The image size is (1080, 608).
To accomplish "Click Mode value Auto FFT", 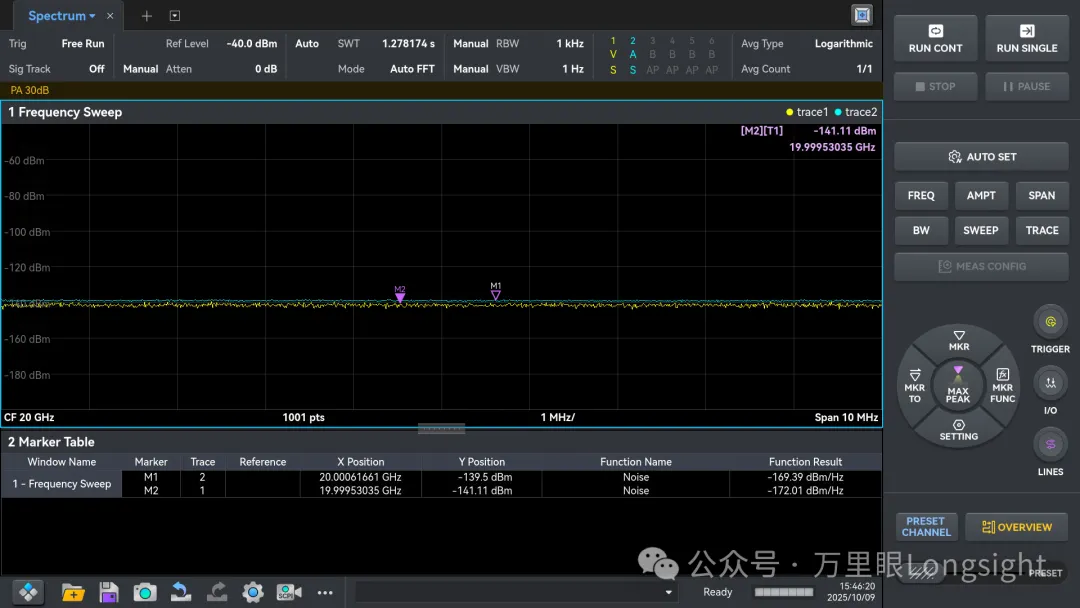I will pyautogui.click(x=412, y=69).
